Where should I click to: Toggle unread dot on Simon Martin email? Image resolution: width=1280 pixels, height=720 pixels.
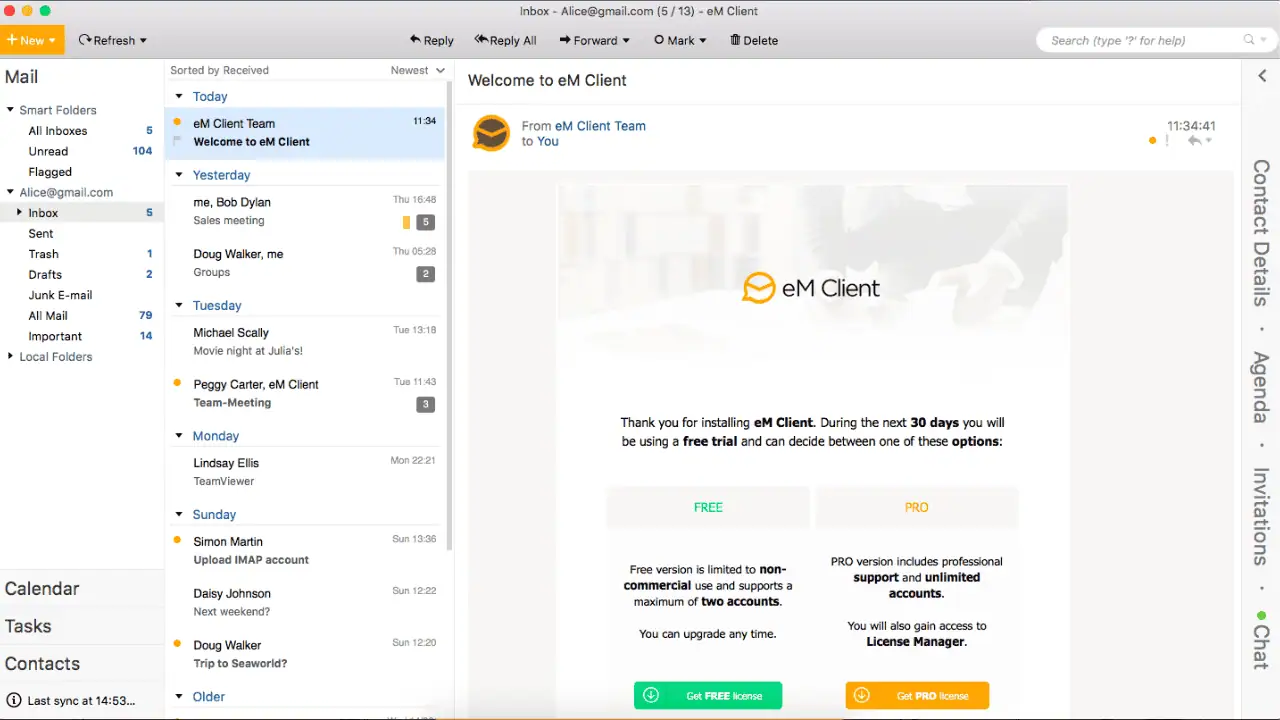tap(177, 540)
